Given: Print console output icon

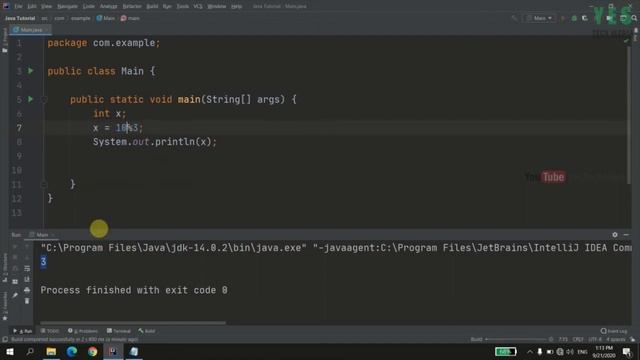Looking at the screenshot, I should coord(27,290).
